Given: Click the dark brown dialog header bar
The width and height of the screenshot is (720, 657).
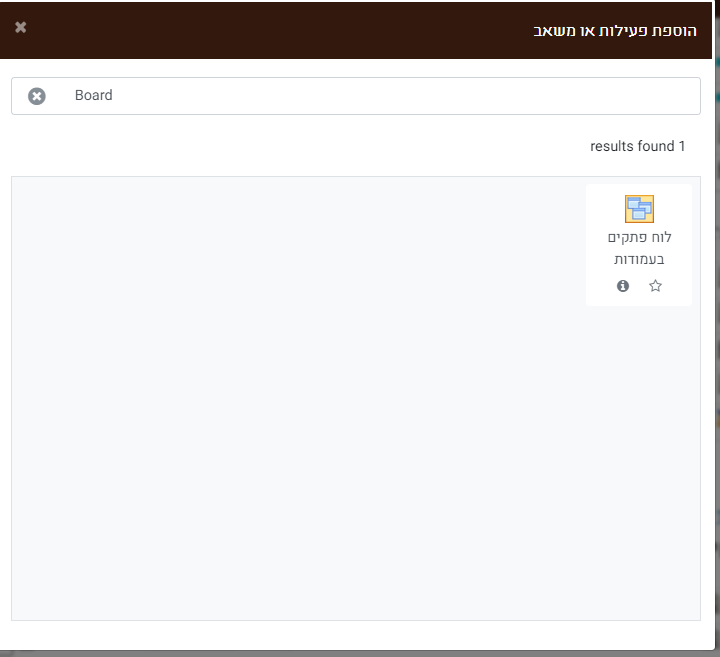Looking at the screenshot, I should (x=300, y=30).
